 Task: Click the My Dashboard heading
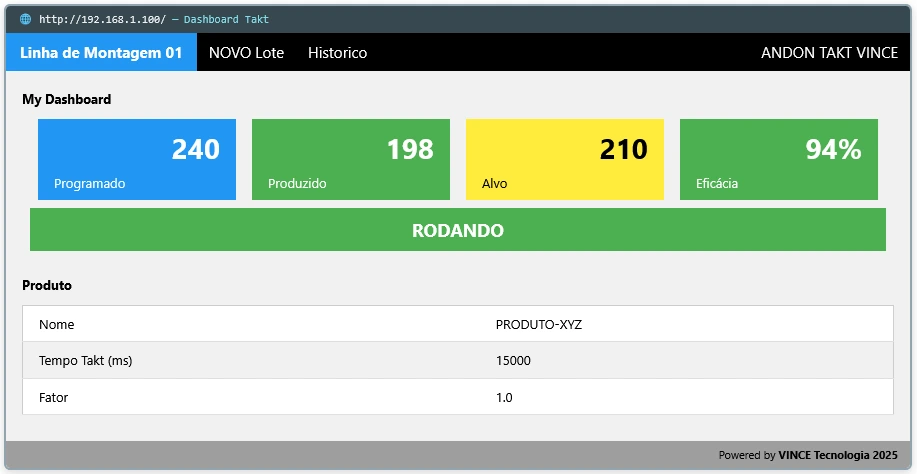(x=67, y=99)
